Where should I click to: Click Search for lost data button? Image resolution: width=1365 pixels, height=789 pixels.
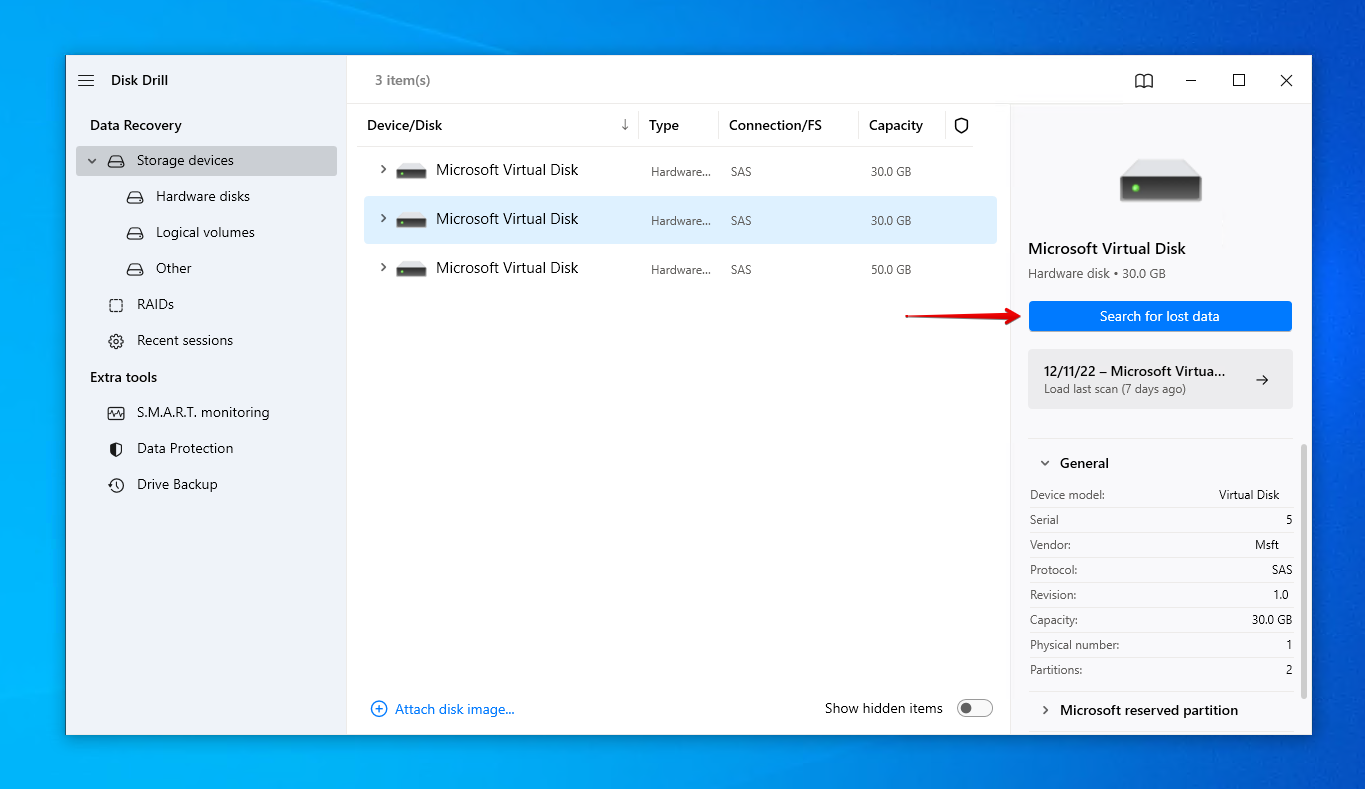1160,316
